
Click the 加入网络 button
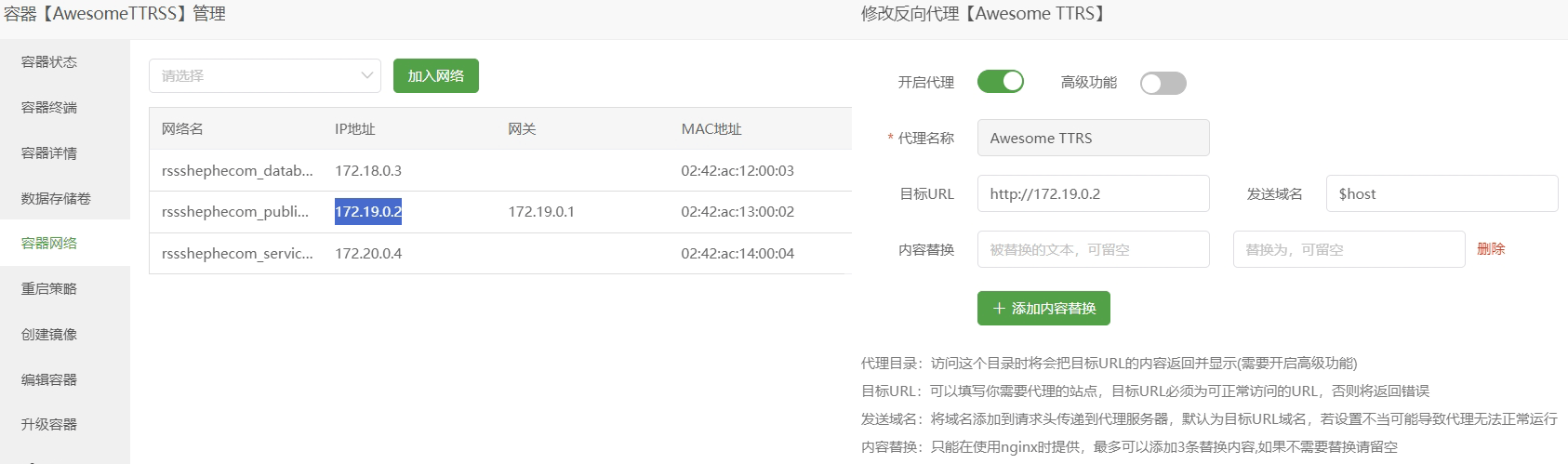(435, 76)
